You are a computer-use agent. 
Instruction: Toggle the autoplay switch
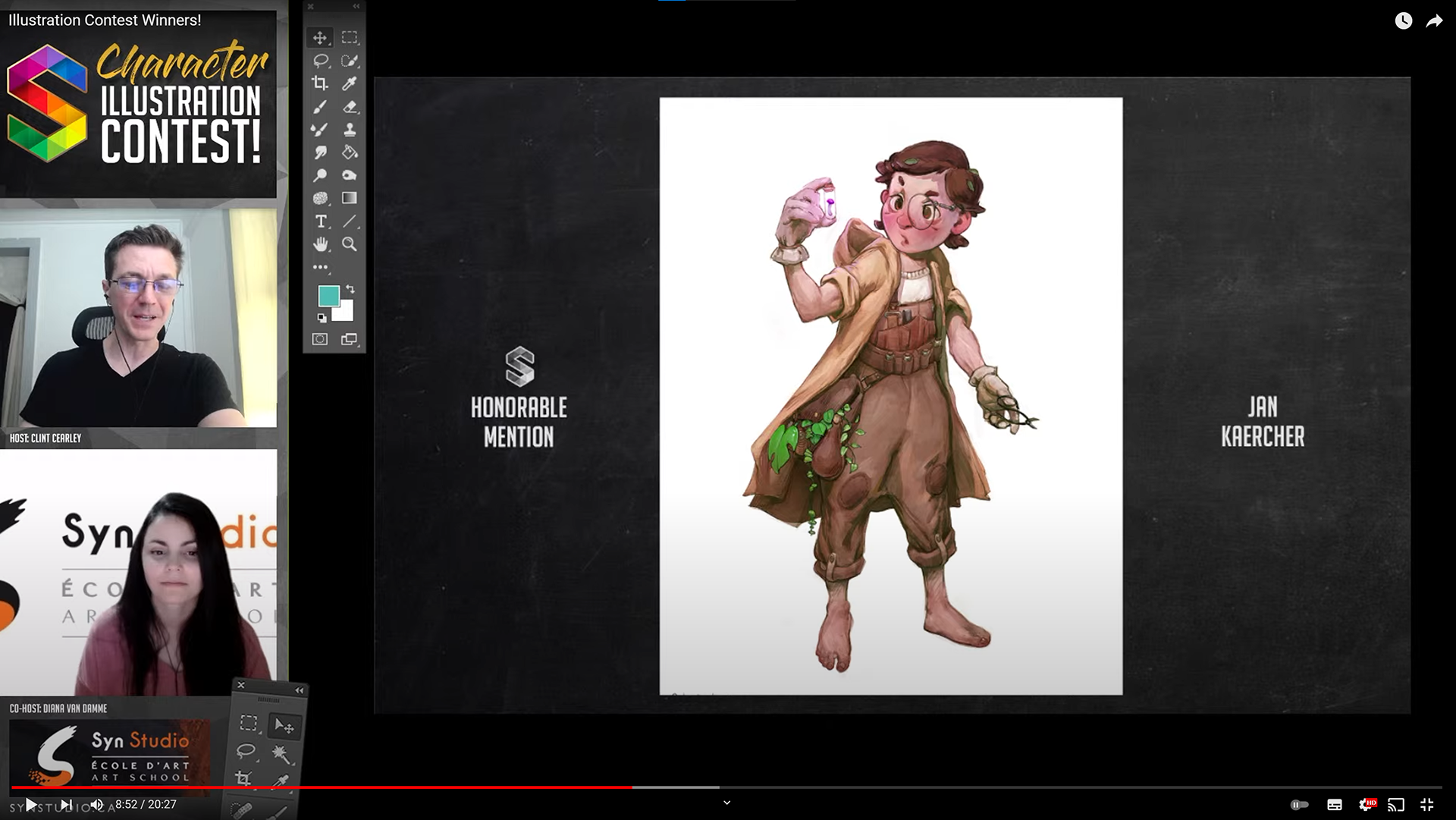[1299, 805]
